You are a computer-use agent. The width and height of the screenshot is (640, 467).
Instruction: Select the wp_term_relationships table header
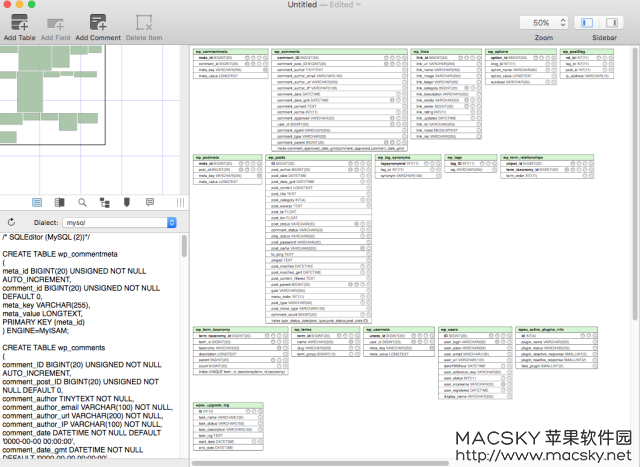[x=547, y=157]
